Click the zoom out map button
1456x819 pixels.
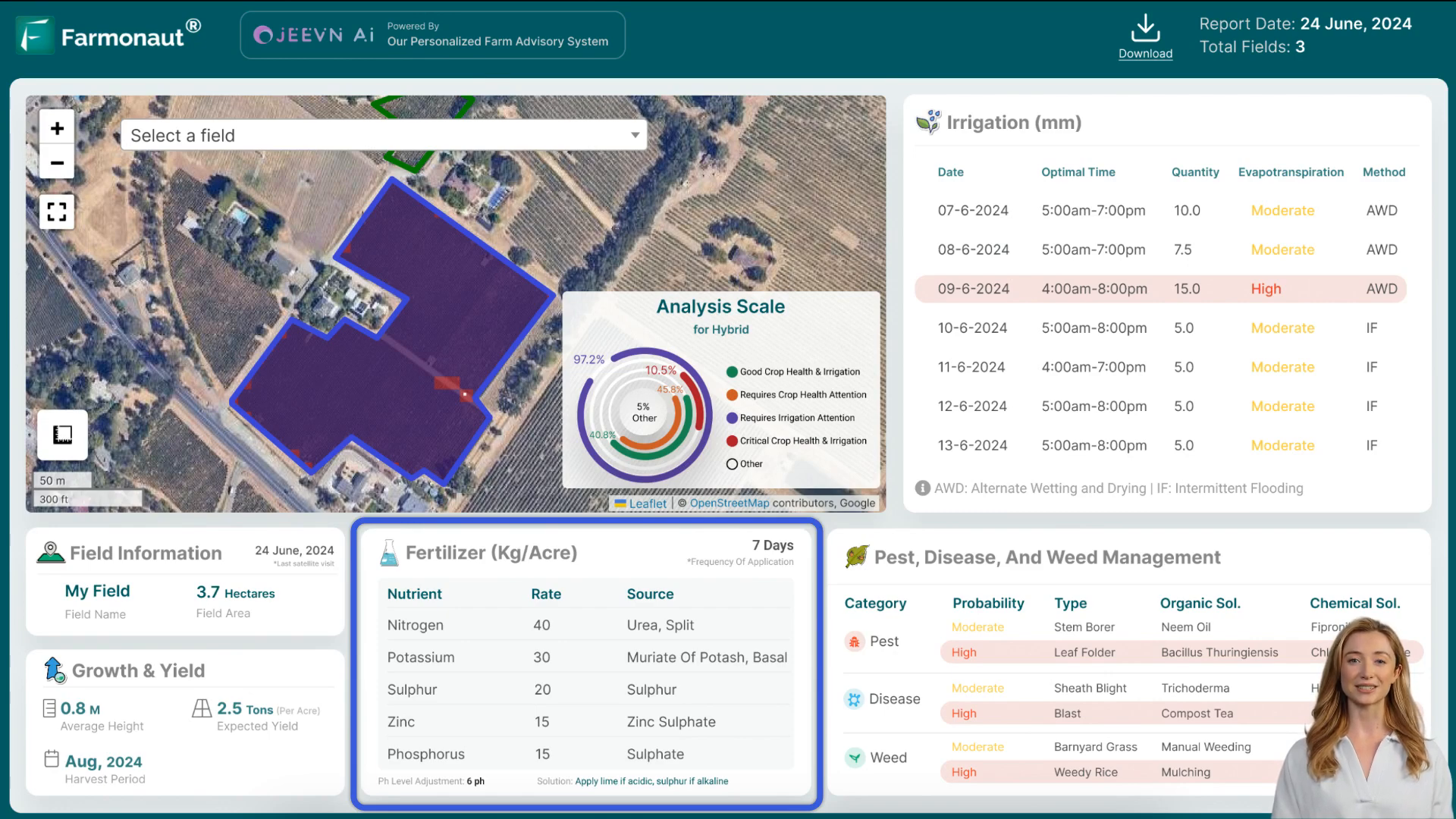(x=57, y=163)
